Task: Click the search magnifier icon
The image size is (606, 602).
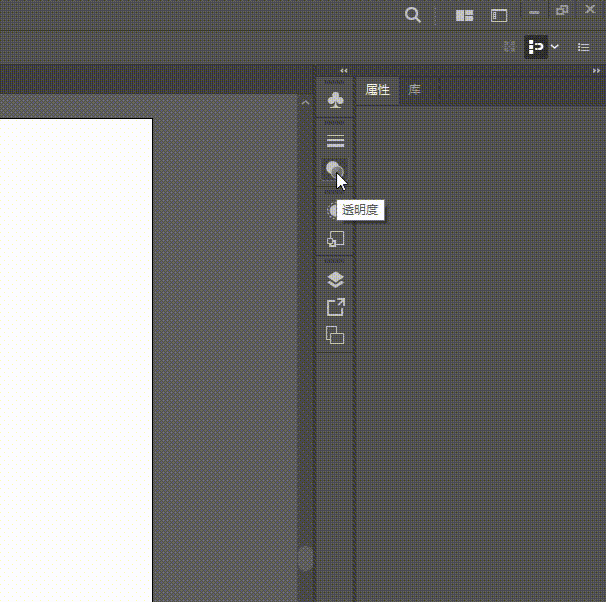Action: point(413,15)
